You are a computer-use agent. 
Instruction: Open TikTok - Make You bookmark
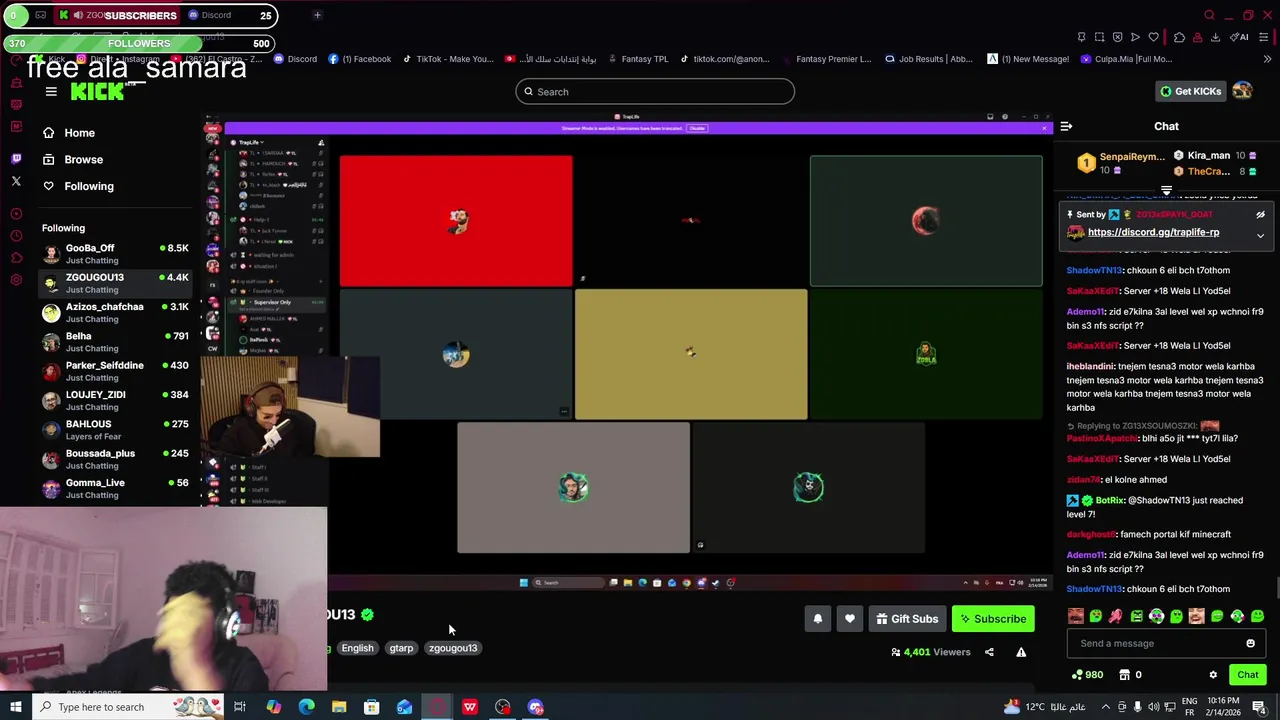coord(448,59)
